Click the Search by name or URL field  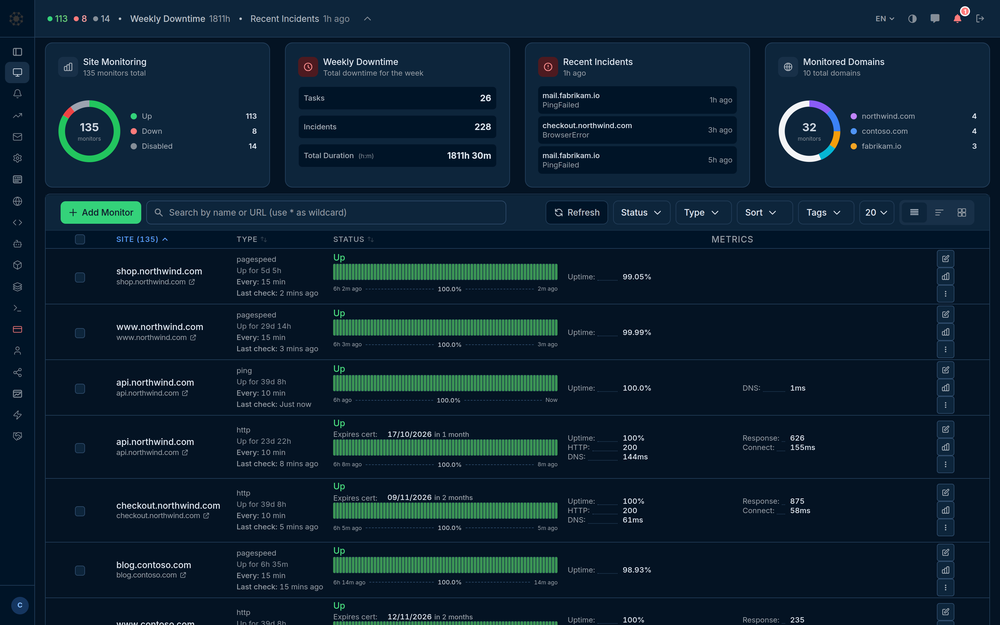coord(326,212)
